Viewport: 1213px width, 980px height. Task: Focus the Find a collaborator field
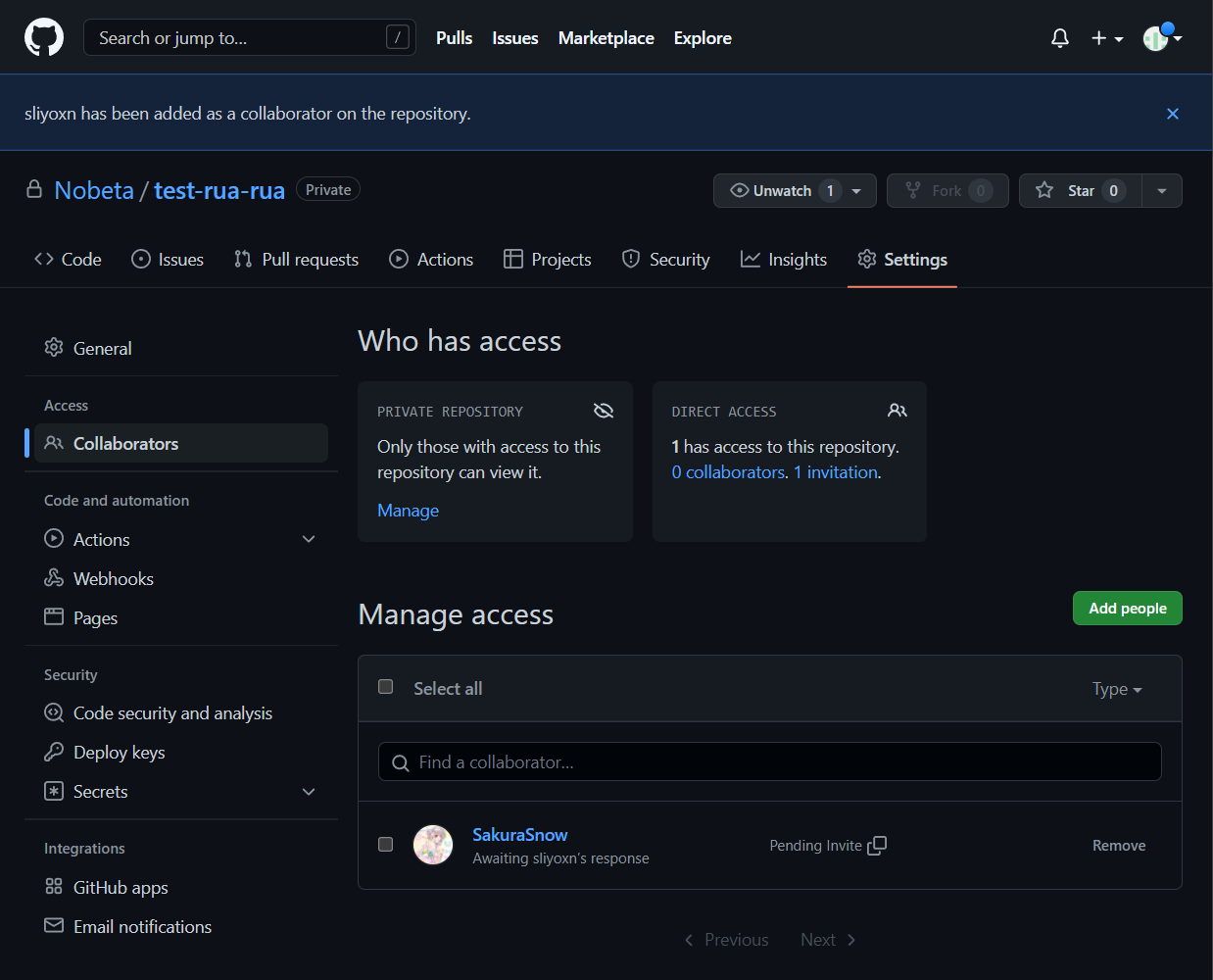769,762
